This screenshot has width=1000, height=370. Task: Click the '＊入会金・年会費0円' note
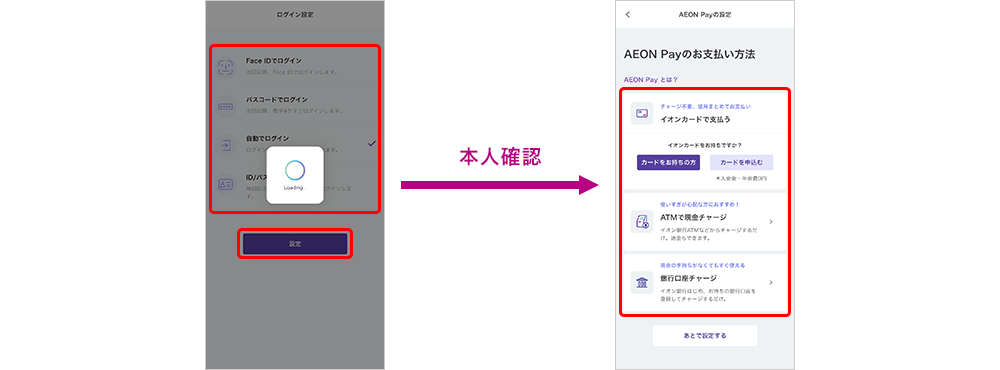click(742, 179)
